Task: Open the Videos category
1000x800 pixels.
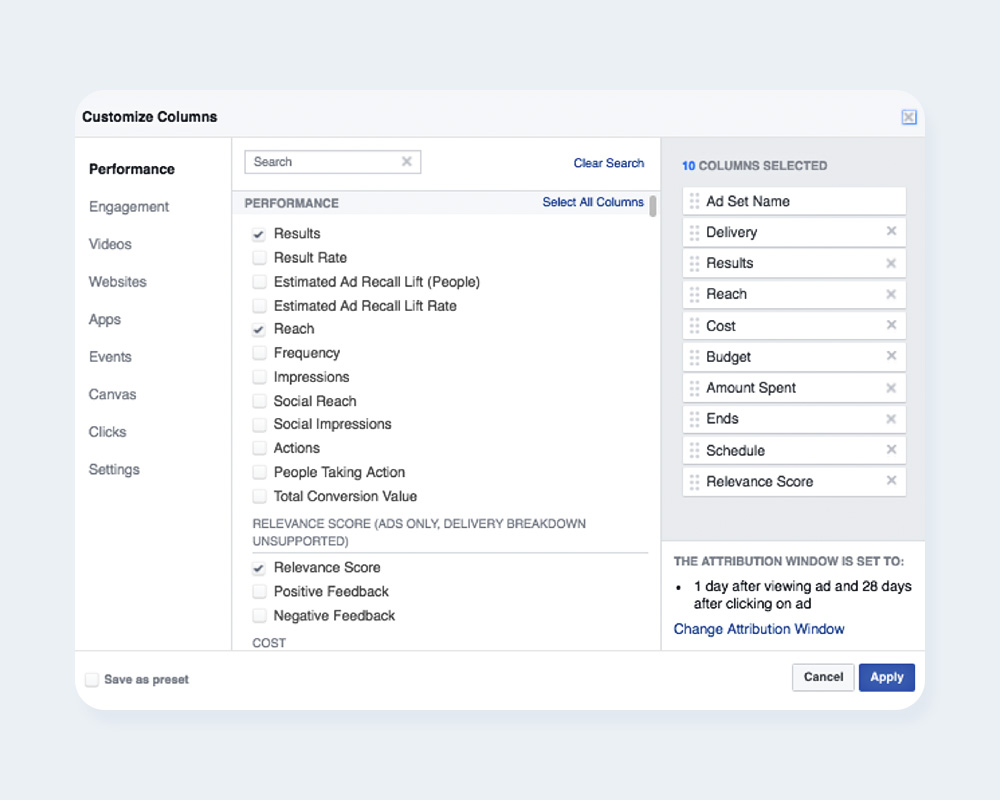Action: tap(110, 244)
